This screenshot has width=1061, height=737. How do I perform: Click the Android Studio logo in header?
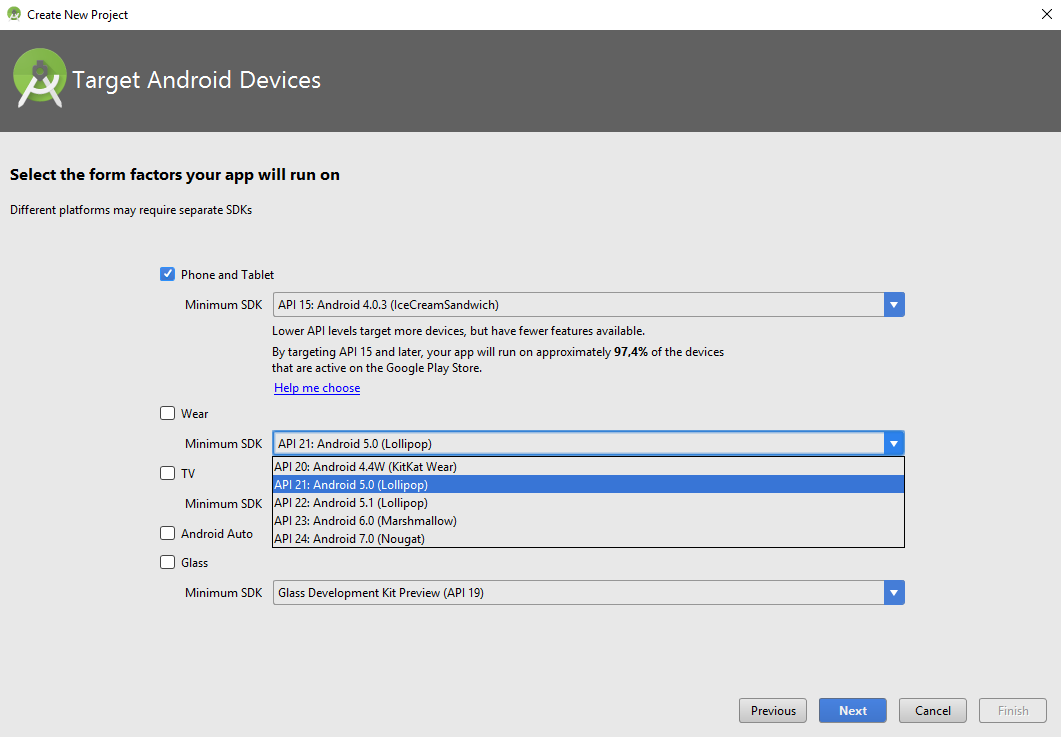(x=40, y=79)
